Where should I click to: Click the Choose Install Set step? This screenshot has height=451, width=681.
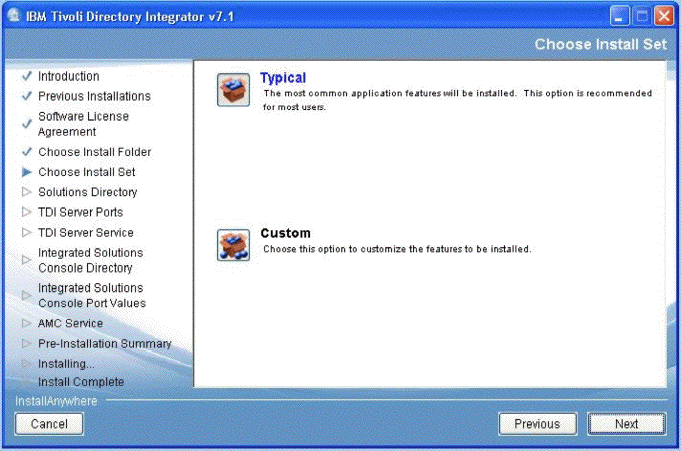(87, 172)
